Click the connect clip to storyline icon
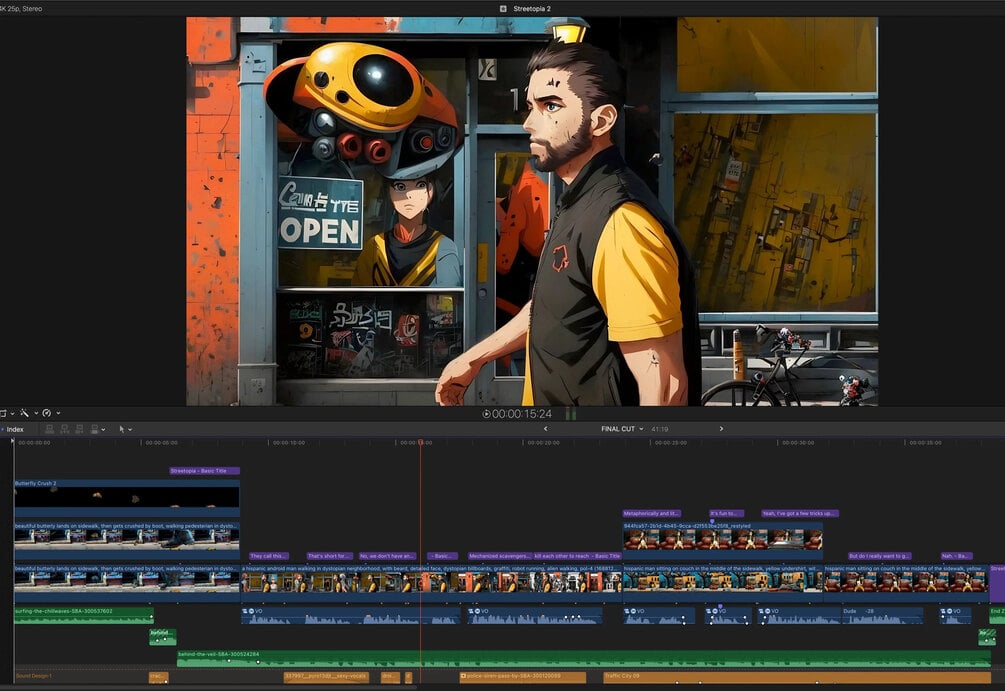The image size is (1005, 691). pyautogui.click(x=49, y=429)
